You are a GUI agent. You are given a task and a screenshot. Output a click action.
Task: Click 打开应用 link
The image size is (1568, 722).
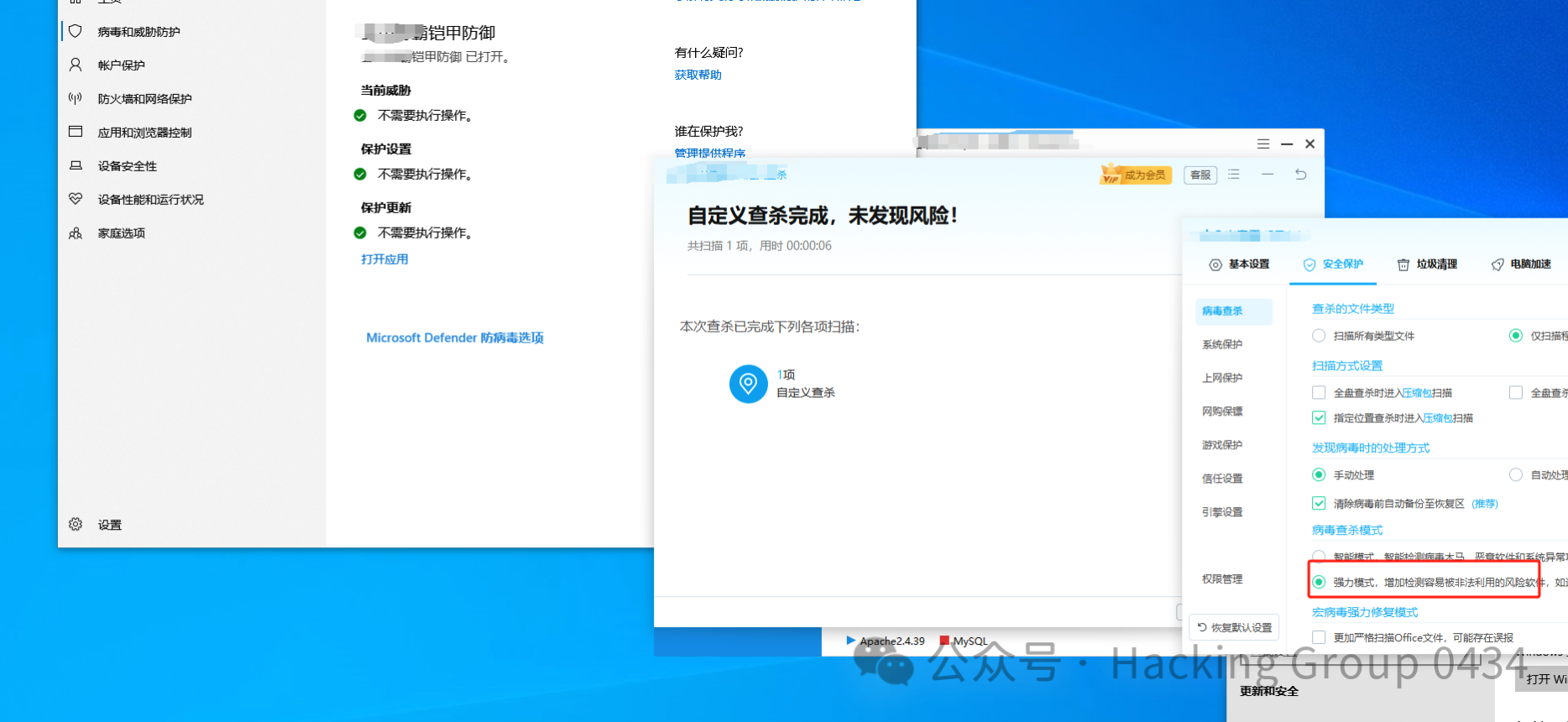tap(384, 259)
